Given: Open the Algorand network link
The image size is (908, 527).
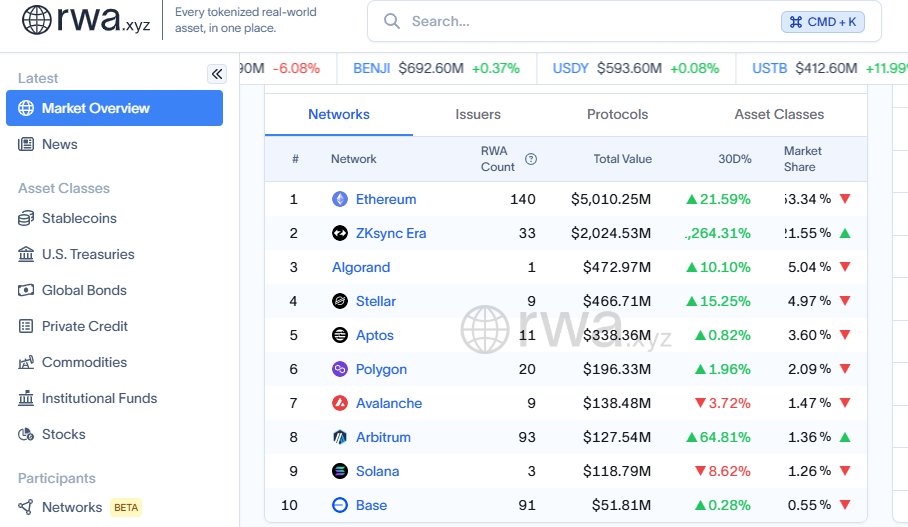Looking at the screenshot, I should tap(361, 267).
